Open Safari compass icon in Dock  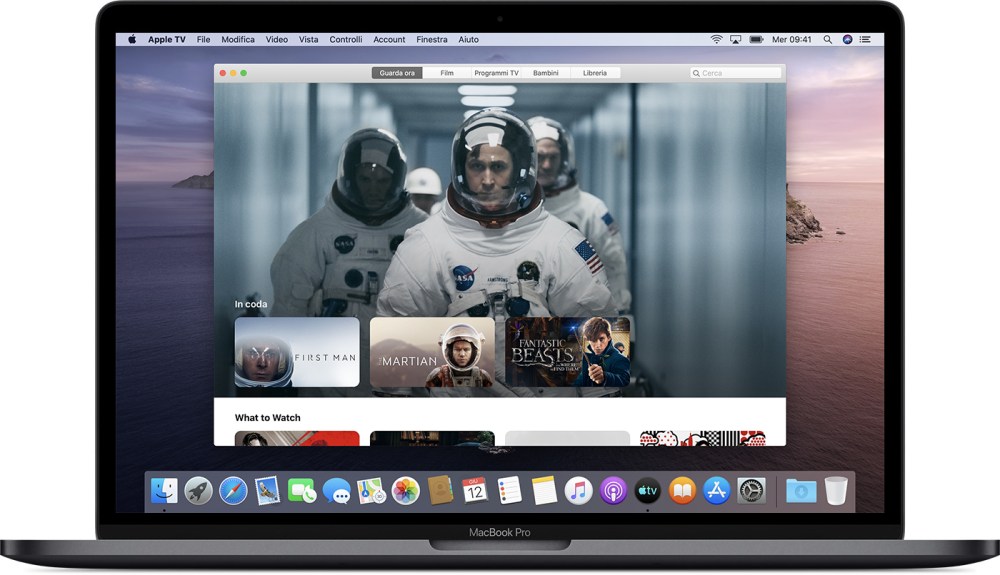[x=233, y=491]
